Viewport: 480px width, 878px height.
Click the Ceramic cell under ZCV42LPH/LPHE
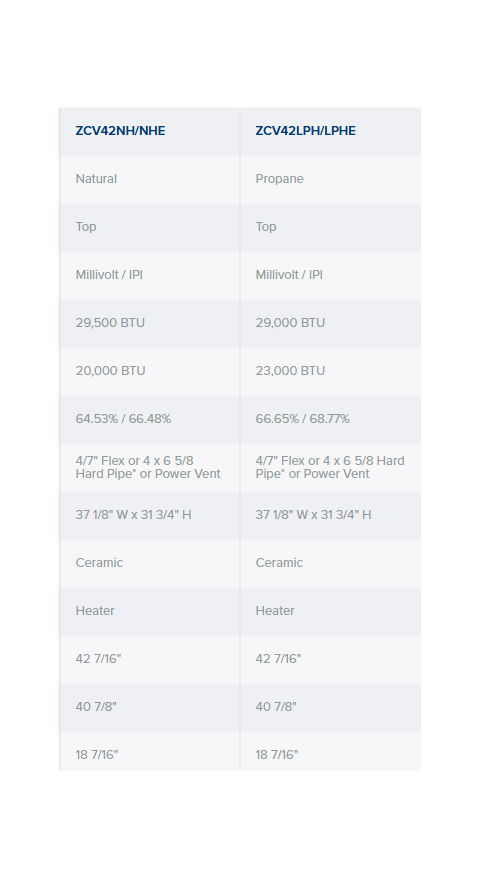coord(279,563)
